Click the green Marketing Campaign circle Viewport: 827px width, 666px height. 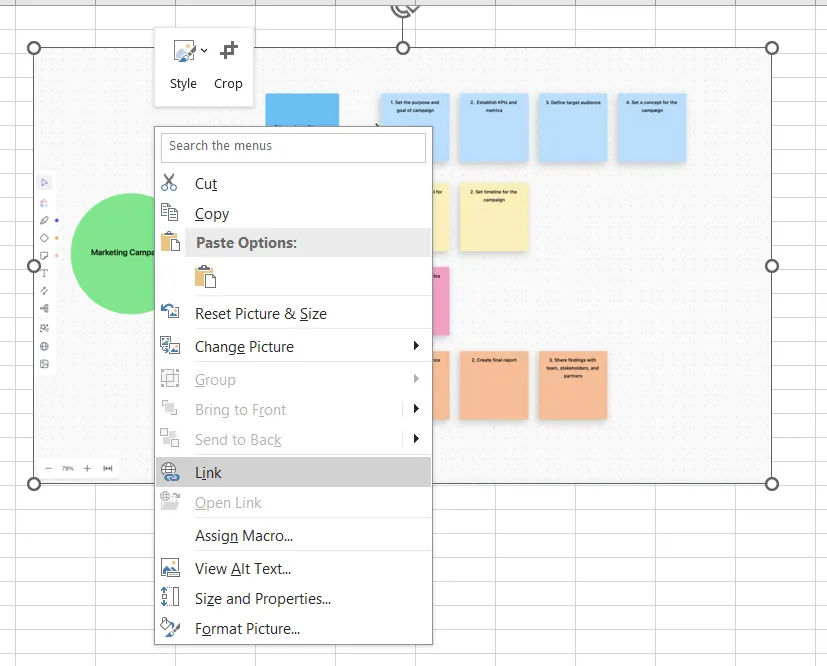coord(114,254)
